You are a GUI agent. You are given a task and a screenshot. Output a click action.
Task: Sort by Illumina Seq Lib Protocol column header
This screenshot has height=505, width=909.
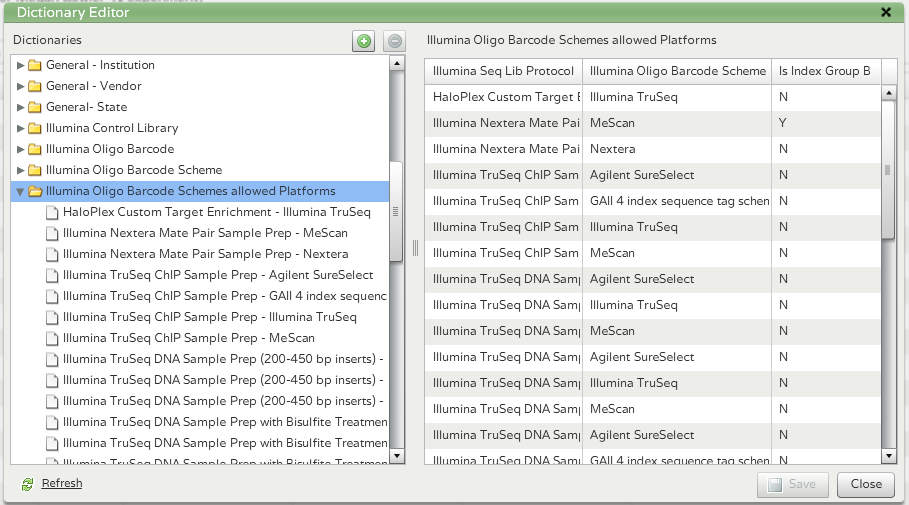503,71
